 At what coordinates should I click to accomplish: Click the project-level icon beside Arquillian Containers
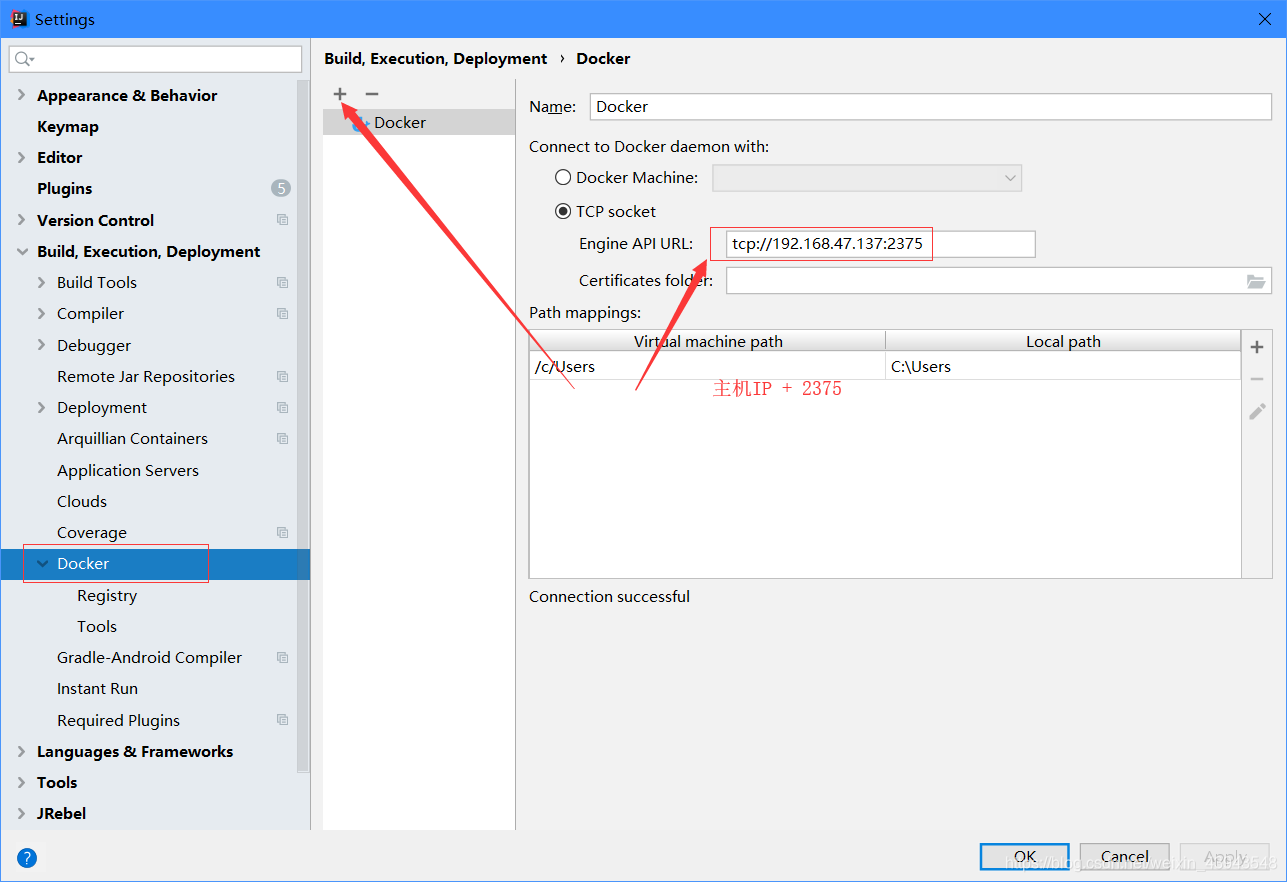coord(282,438)
